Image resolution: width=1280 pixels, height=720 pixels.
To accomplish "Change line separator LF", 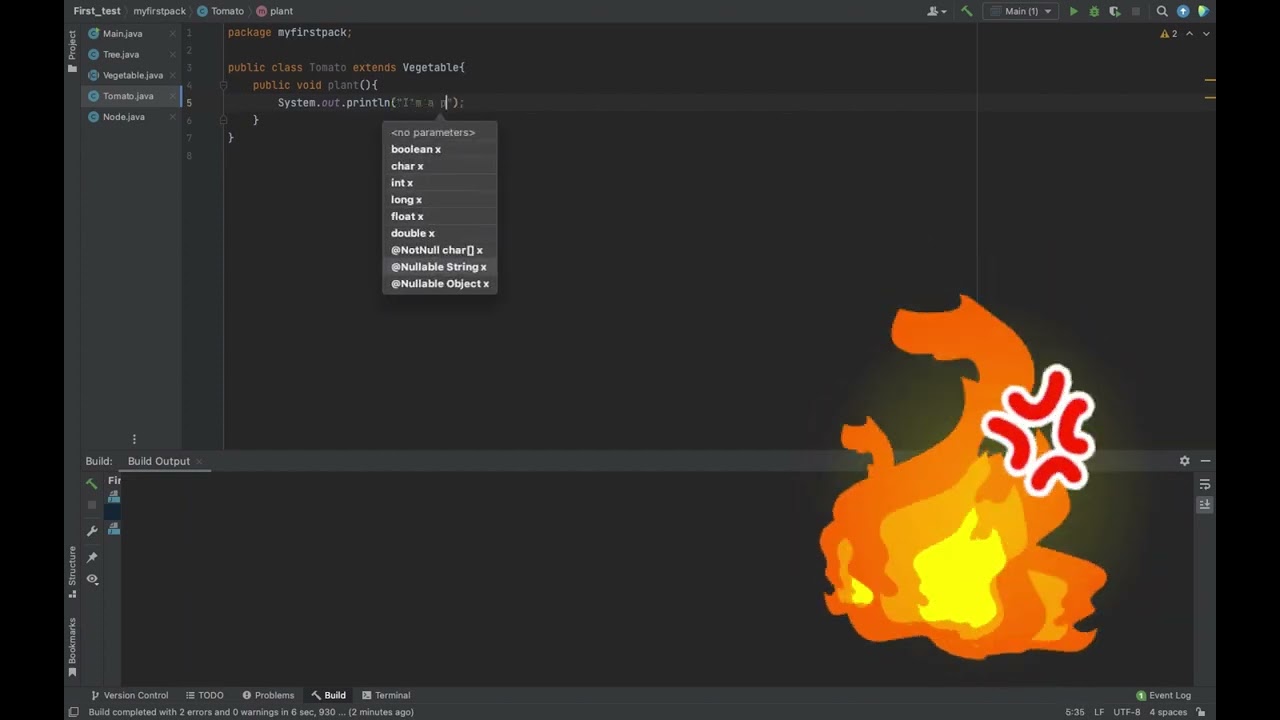I will pyautogui.click(x=1099, y=712).
